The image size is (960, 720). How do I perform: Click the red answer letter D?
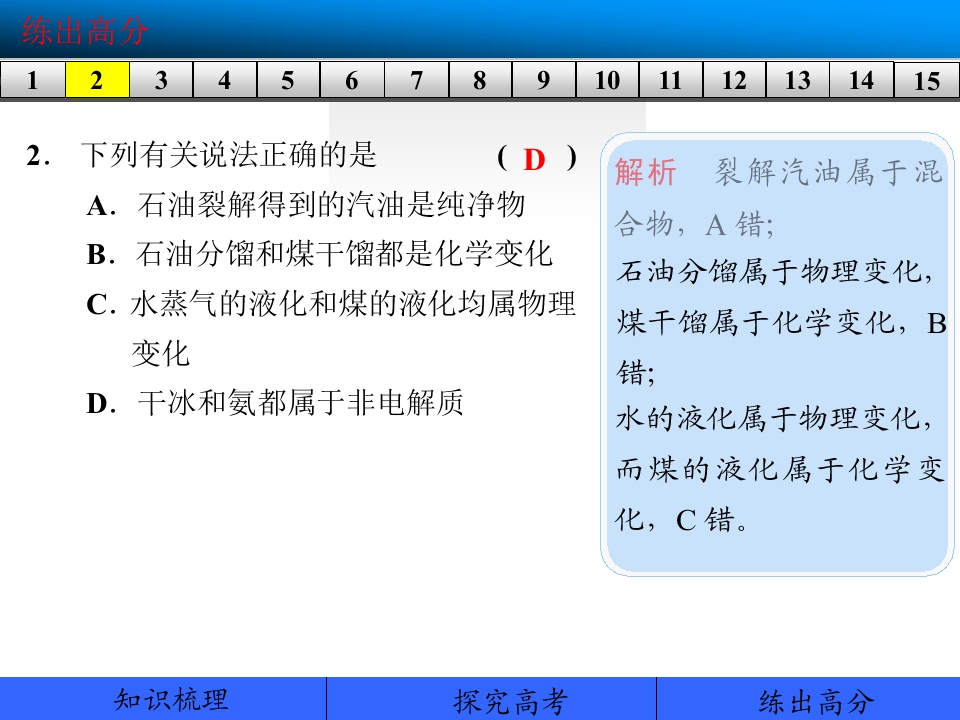(534, 159)
